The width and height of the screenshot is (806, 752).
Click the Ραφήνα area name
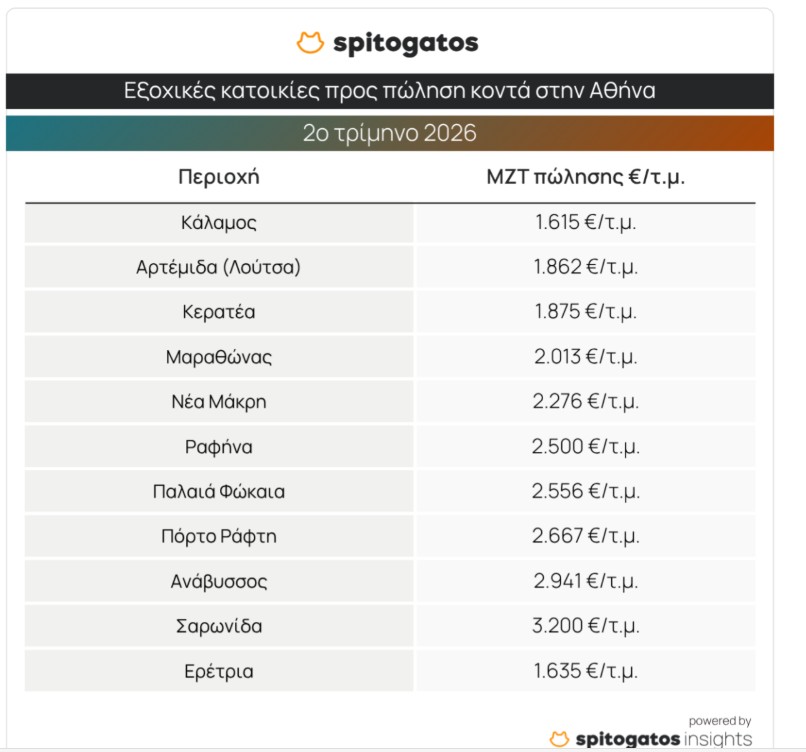[x=218, y=447]
